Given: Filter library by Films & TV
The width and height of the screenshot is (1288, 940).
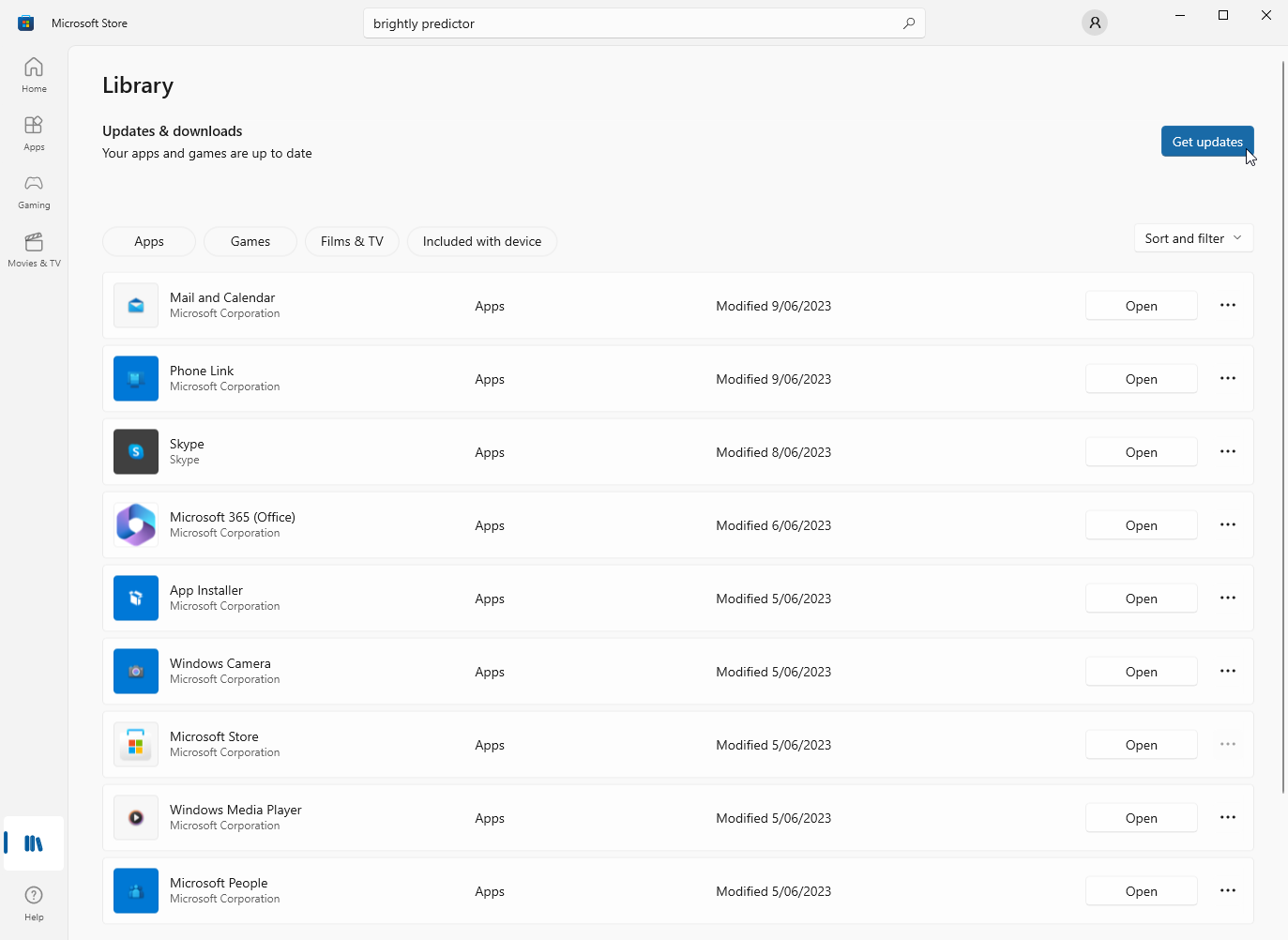Looking at the screenshot, I should (352, 241).
